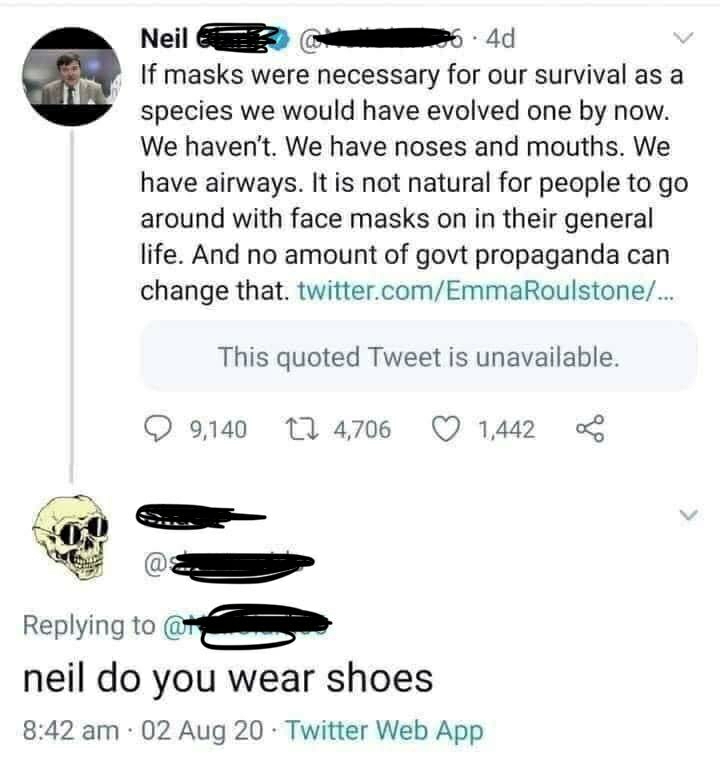
Task: Click the share icon on Neil's tweet
Action: point(591,429)
